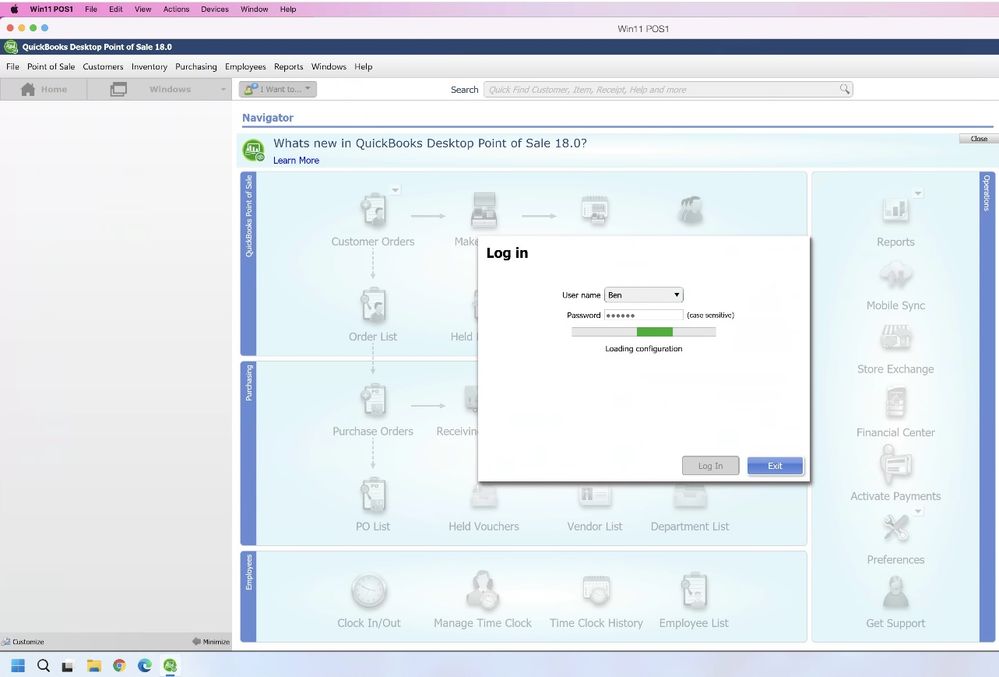Open the Inventory menu

pos(149,66)
